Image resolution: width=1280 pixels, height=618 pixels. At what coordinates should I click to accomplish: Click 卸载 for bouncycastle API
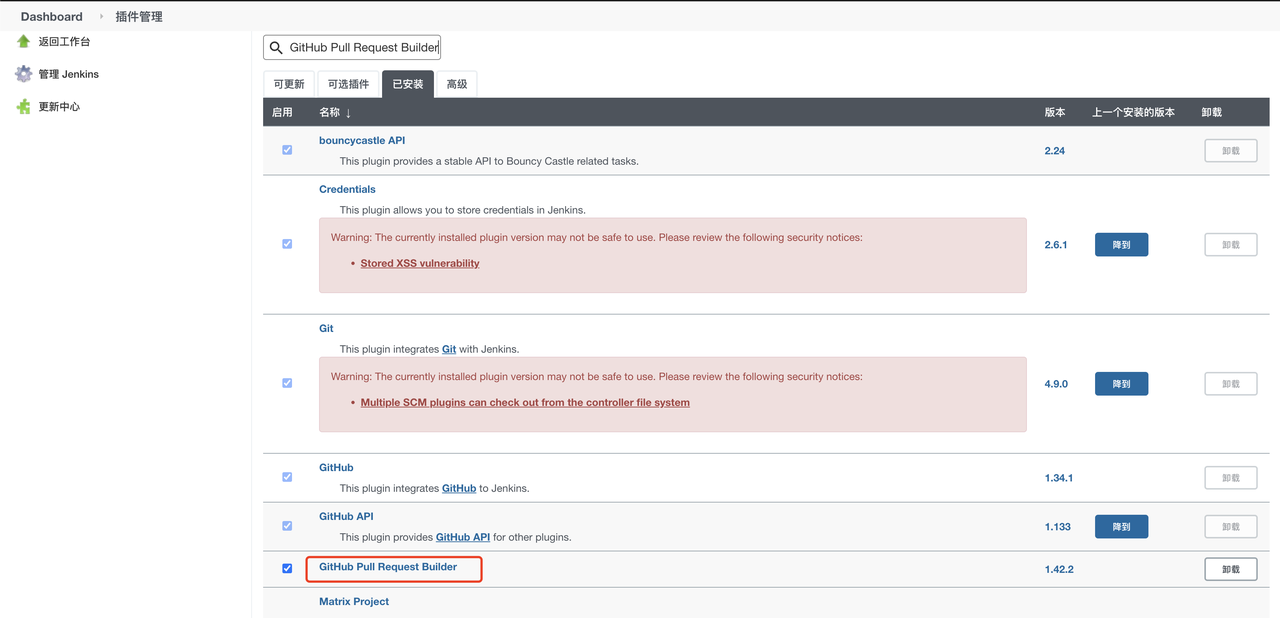coord(1230,150)
